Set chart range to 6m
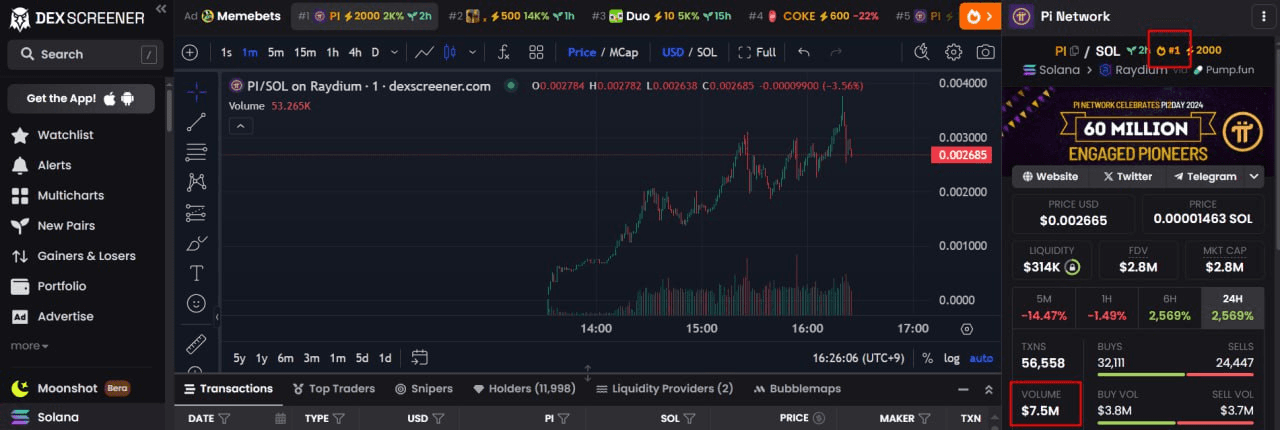This screenshot has height=430, width=1280. (286, 358)
